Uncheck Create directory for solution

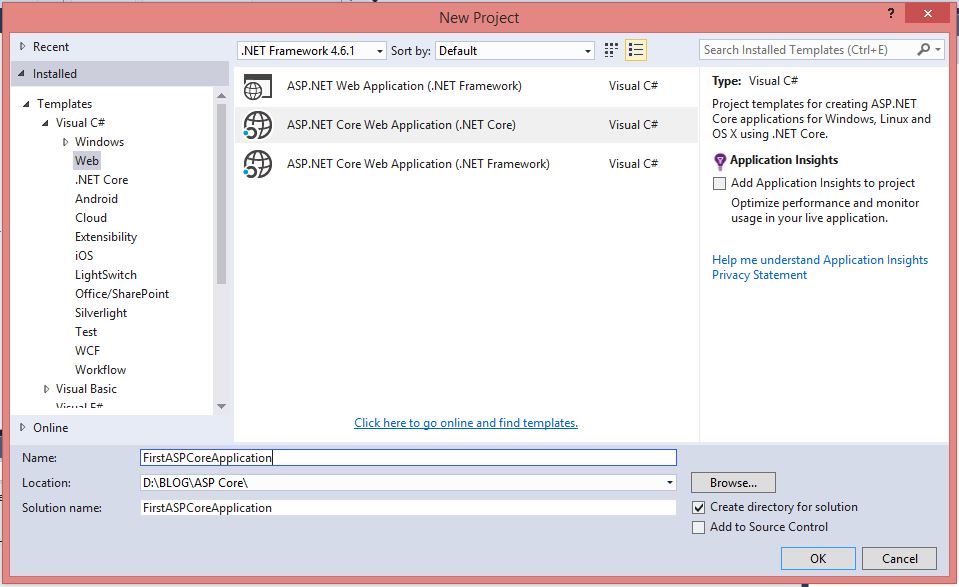696,507
